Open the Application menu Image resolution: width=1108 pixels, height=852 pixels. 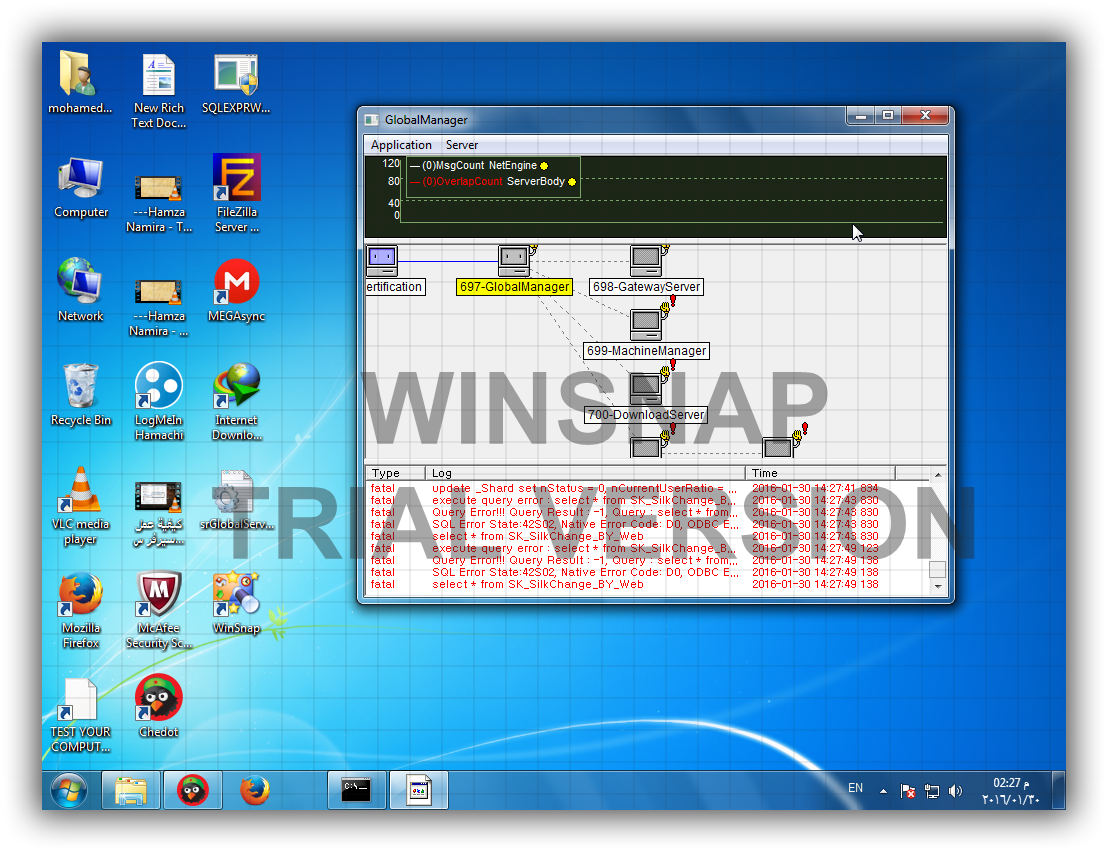click(x=401, y=145)
